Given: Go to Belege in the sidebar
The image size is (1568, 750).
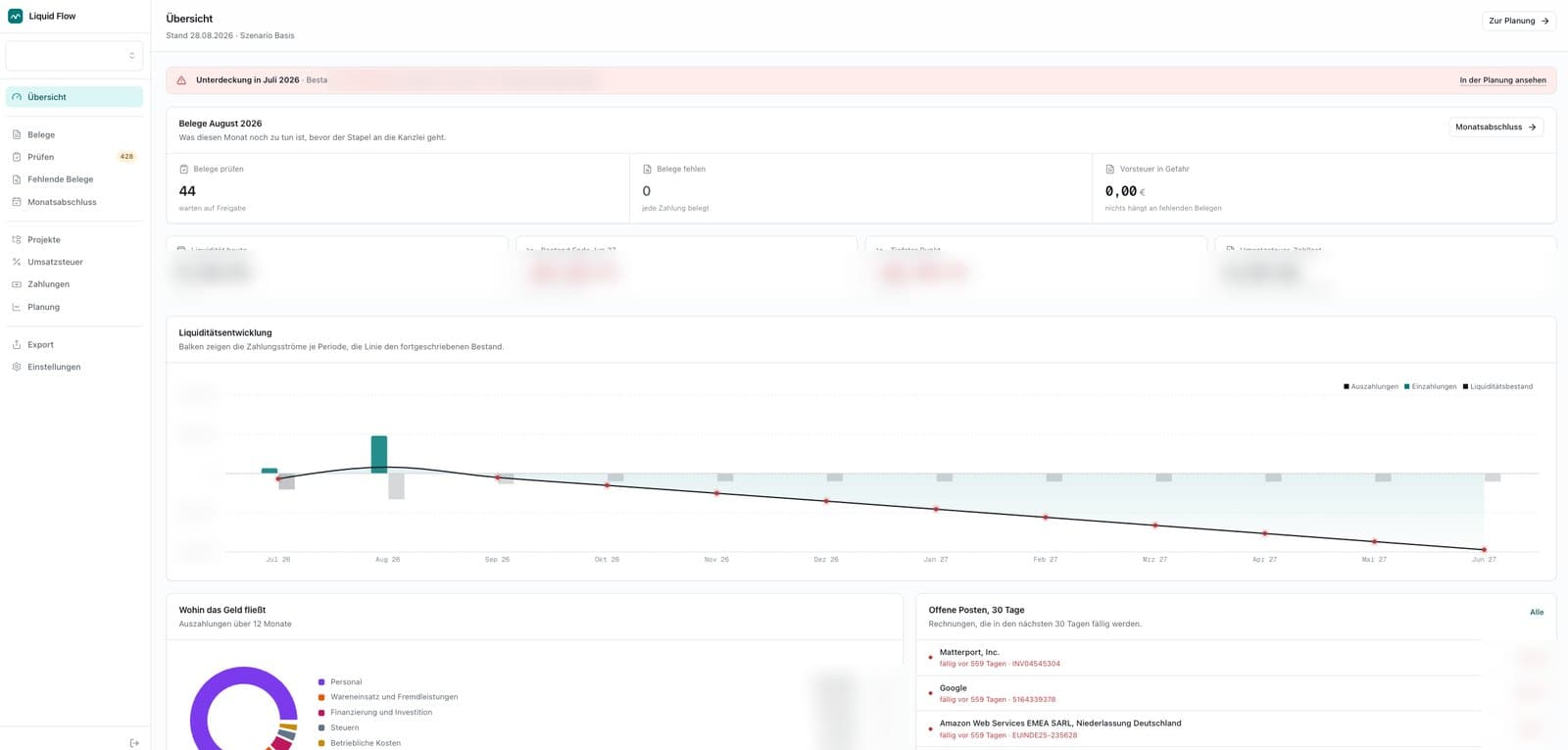Looking at the screenshot, I should [74, 134].
